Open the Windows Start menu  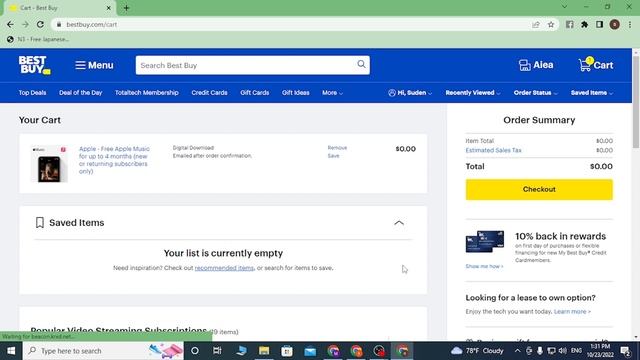(x=11, y=351)
